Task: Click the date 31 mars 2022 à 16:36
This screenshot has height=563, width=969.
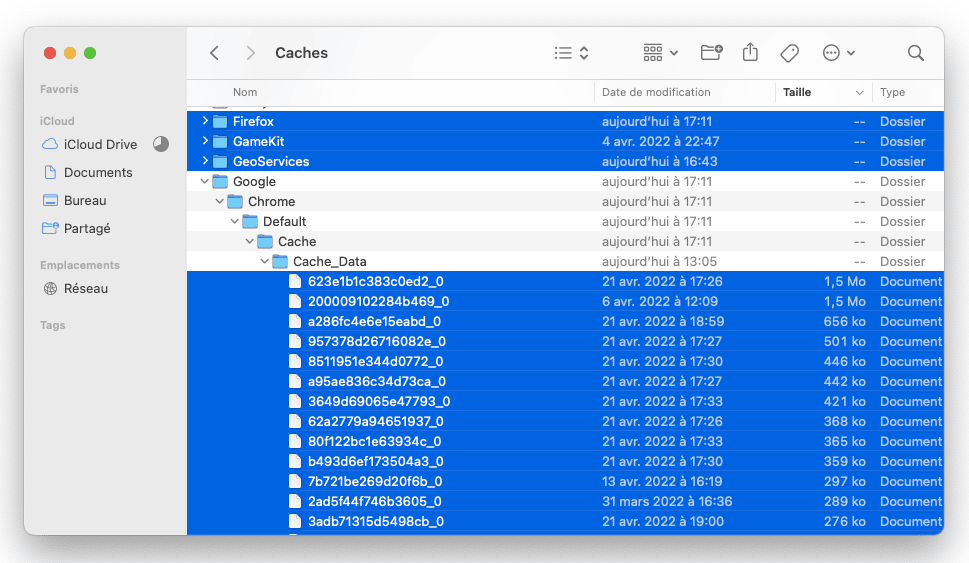Action: coord(667,501)
